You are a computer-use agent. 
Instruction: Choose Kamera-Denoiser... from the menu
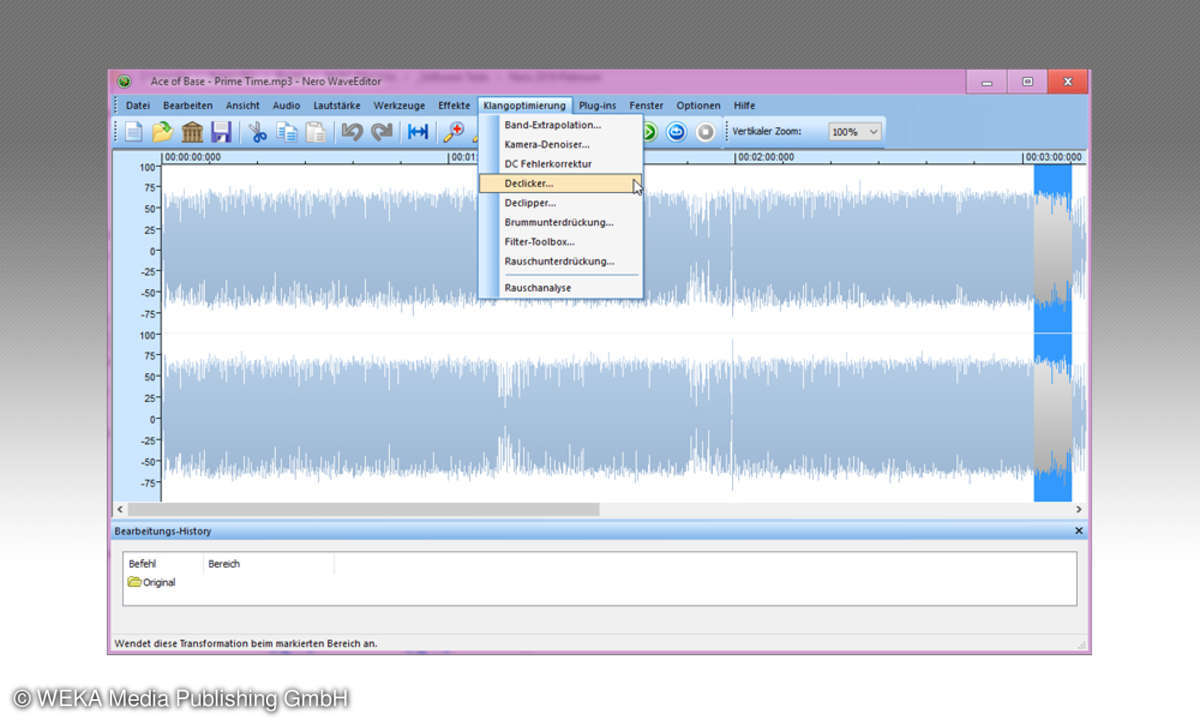561,145
